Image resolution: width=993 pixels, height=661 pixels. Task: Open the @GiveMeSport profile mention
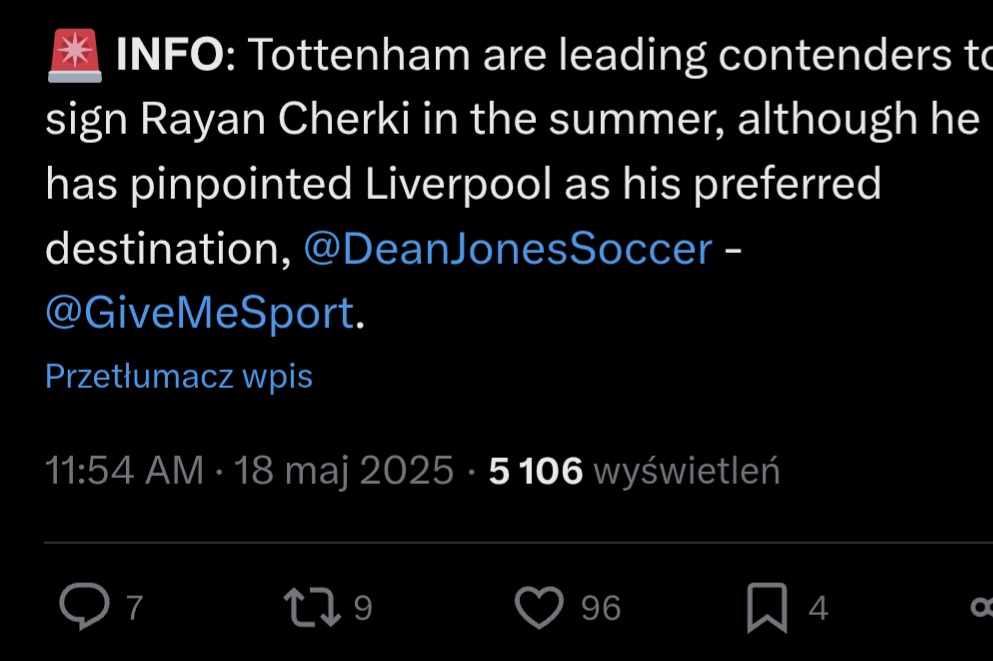point(200,314)
